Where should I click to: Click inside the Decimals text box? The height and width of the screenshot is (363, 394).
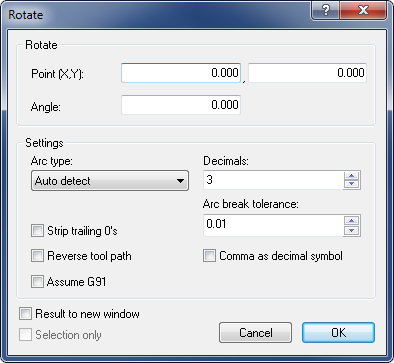coord(273,180)
